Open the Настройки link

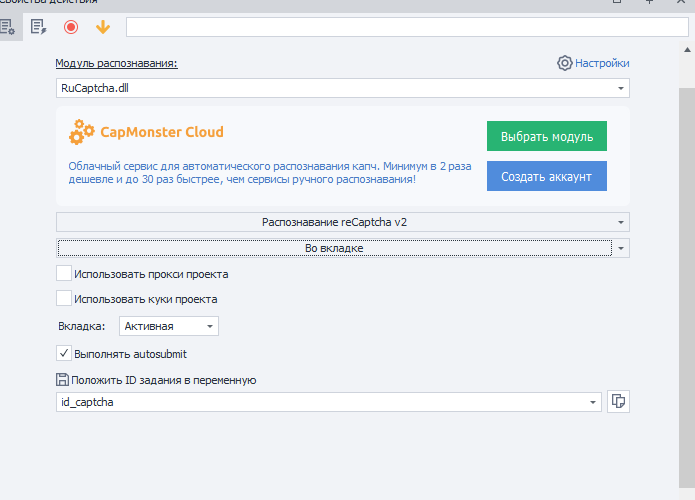point(602,63)
